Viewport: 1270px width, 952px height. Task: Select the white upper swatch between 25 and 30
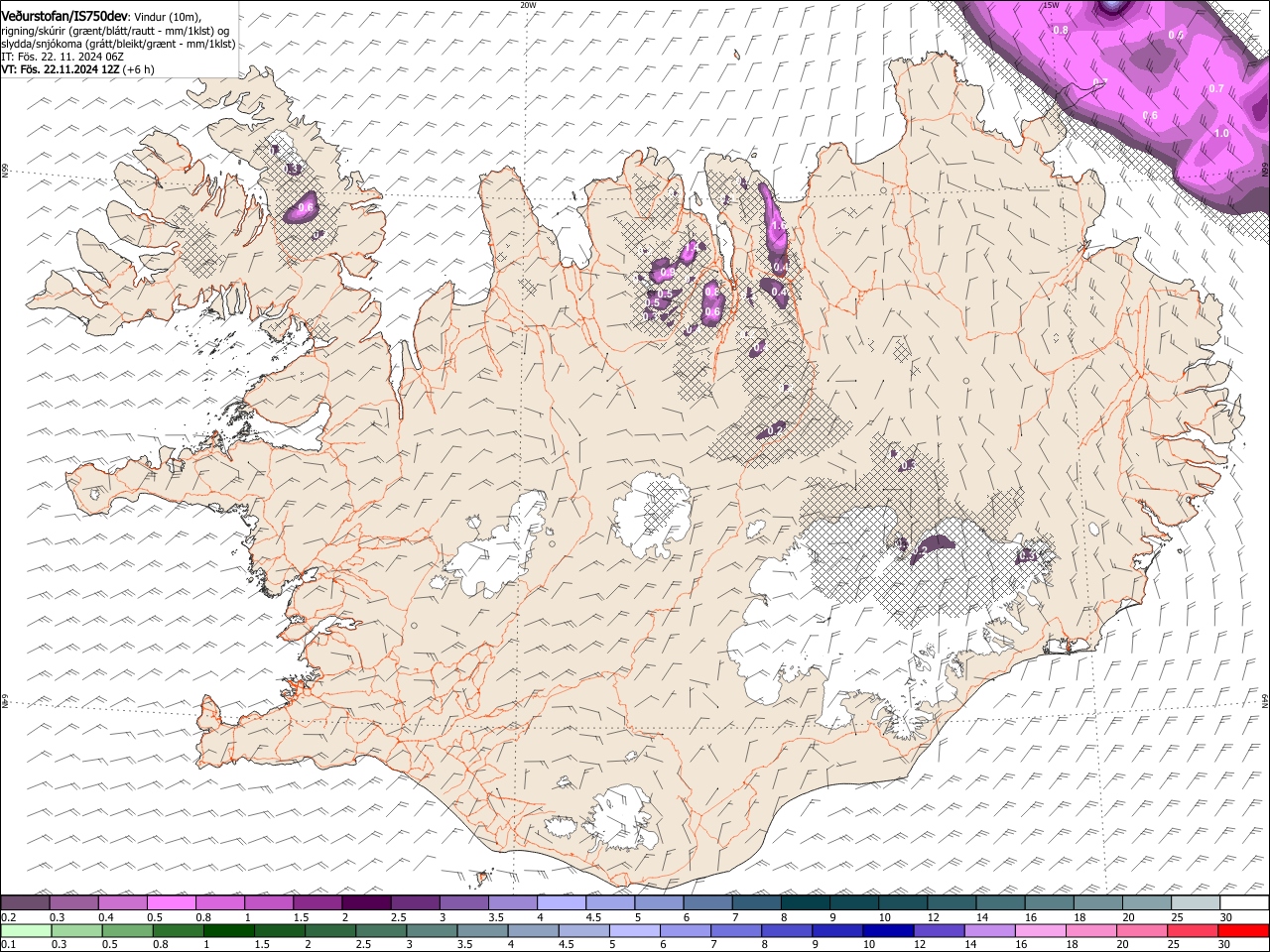pyautogui.click(x=1195, y=902)
